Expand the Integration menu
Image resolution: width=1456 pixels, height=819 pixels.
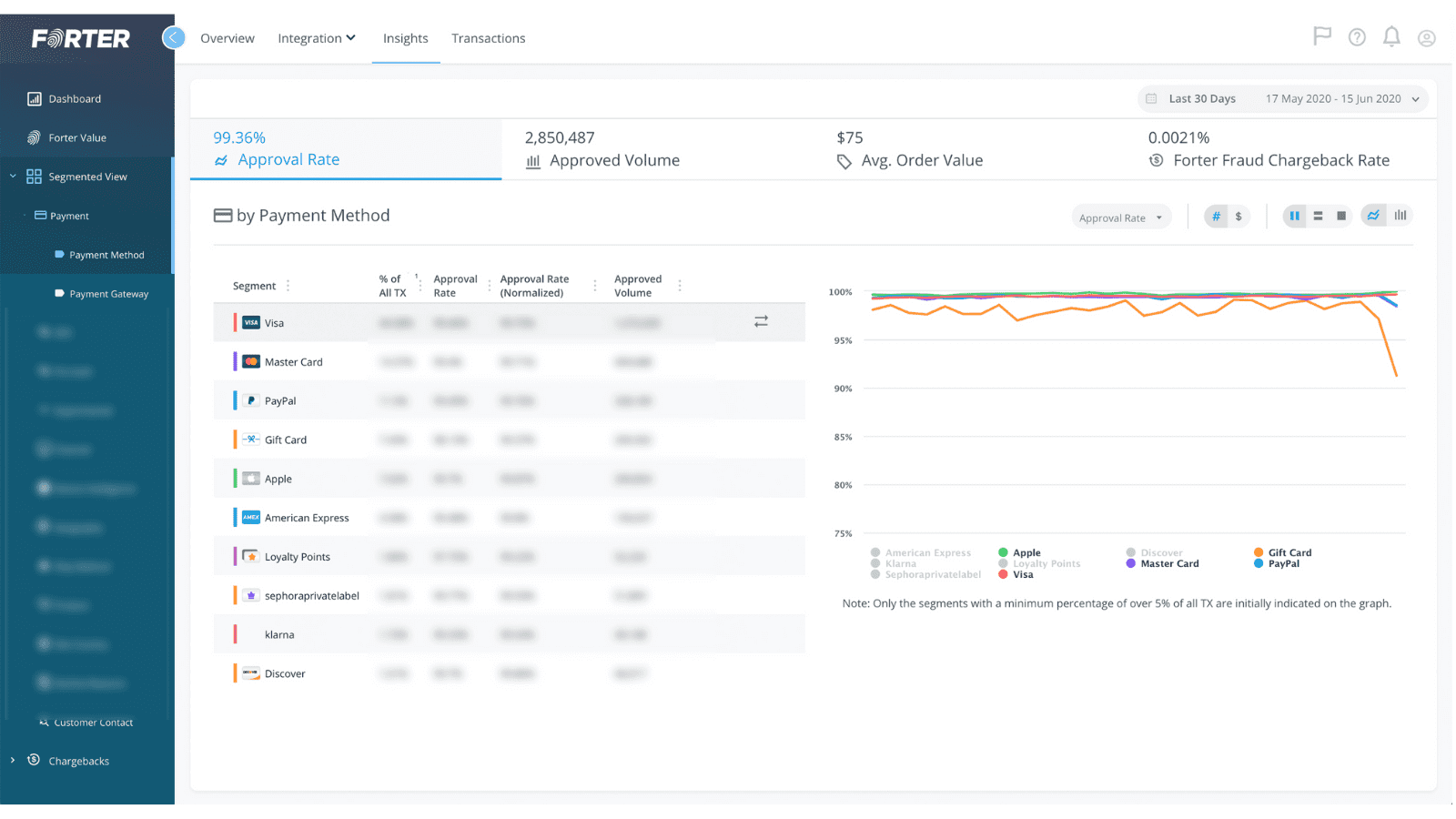click(x=317, y=38)
